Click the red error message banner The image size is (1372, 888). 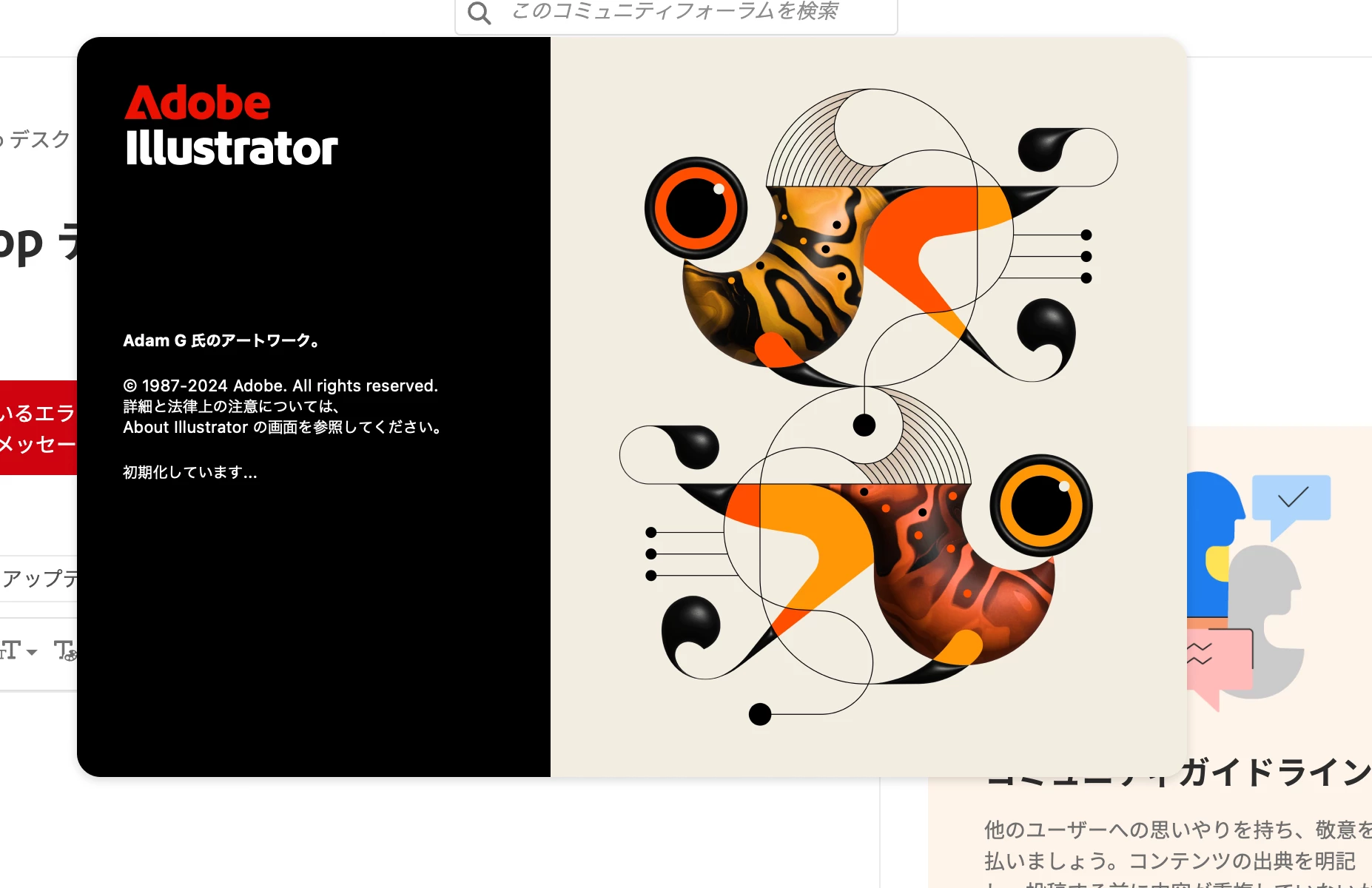tap(38, 428)
